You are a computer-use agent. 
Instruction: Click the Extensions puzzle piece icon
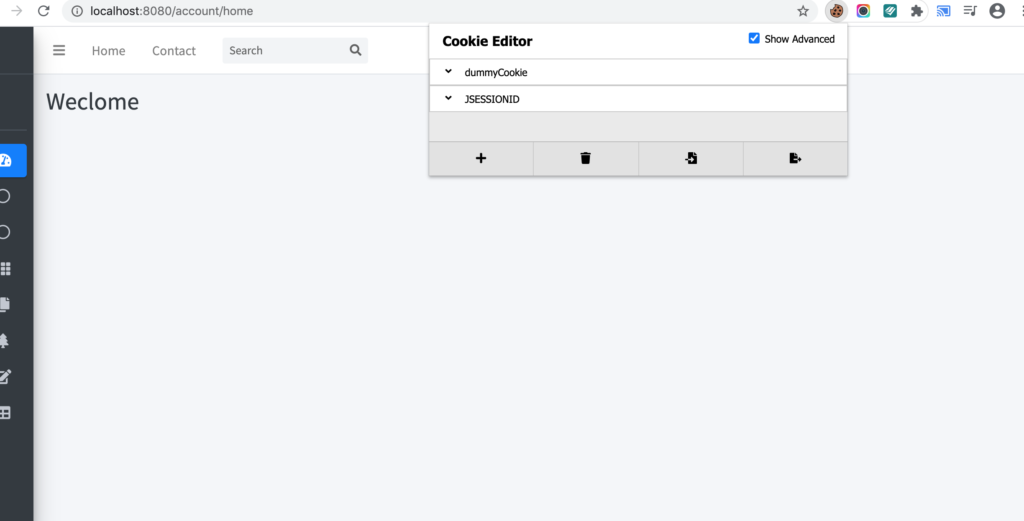916,11
